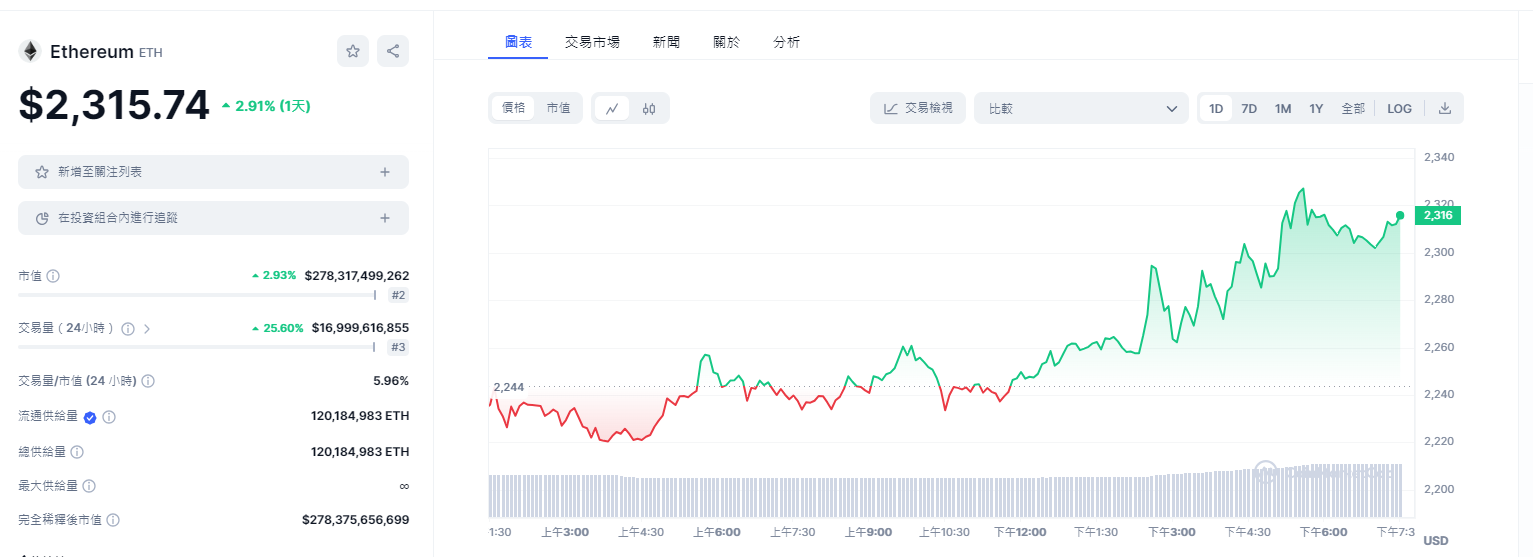Click pie chart icon in 在投資組合內進行追蹤 row
This screenshot has height=557, width=1533.
click(42, 218)
